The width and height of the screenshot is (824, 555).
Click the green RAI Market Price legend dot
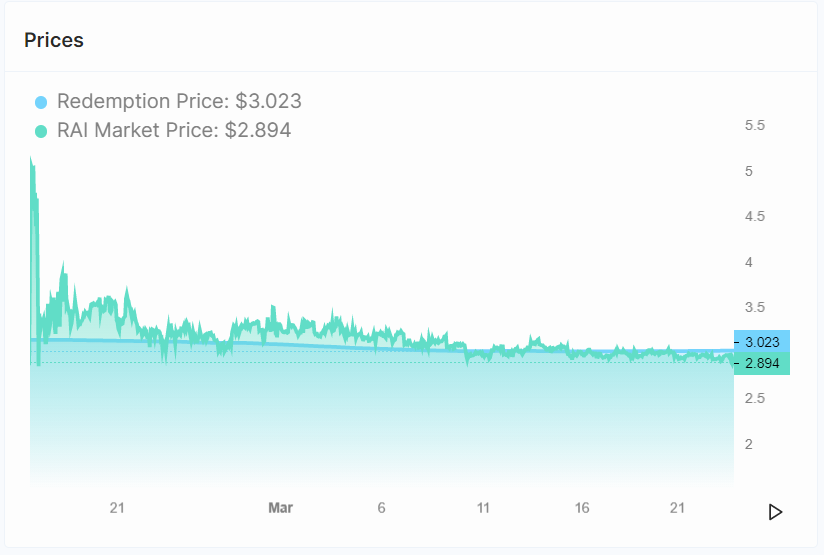(x=41, y=131)
